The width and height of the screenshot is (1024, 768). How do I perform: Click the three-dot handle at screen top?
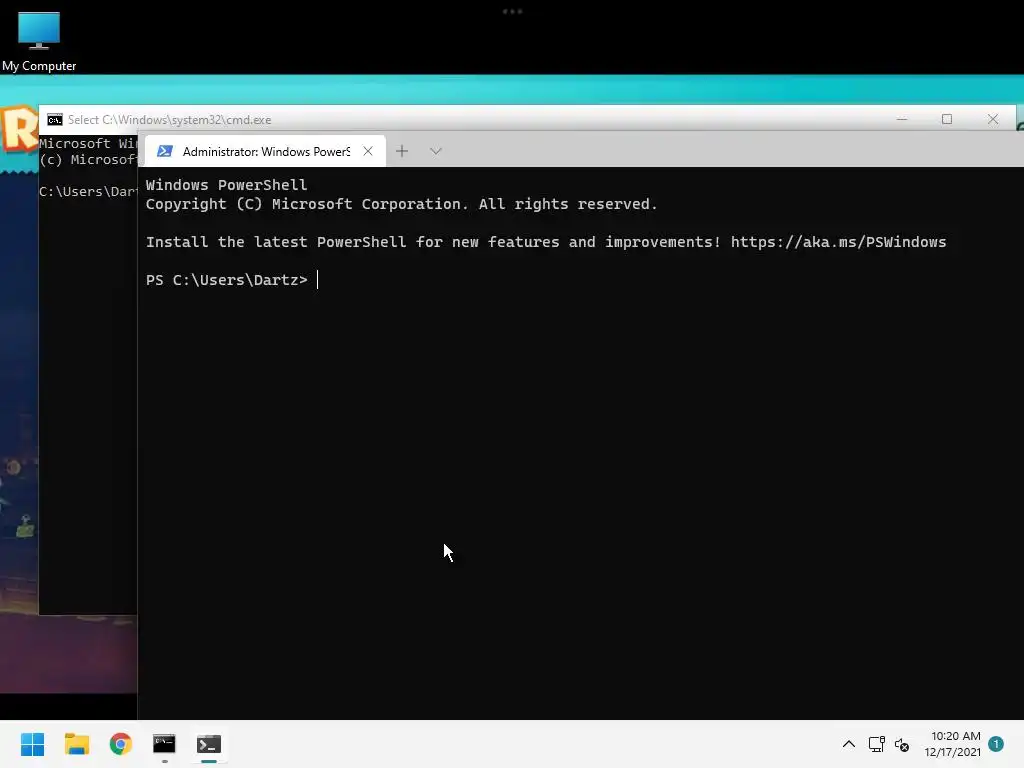click(513, 12)
